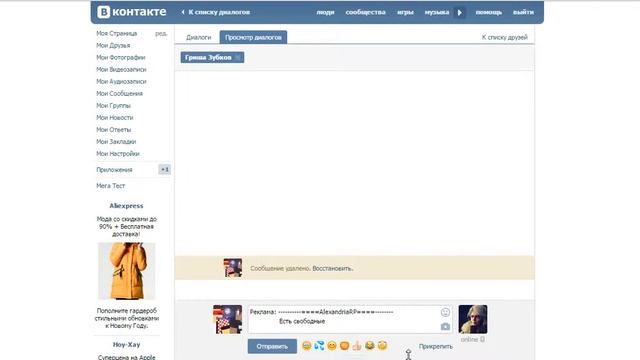Insert the sixth emoji, after thumbs up
The image size is (640, 360).
pyautogui.click(x=369, y=346)
